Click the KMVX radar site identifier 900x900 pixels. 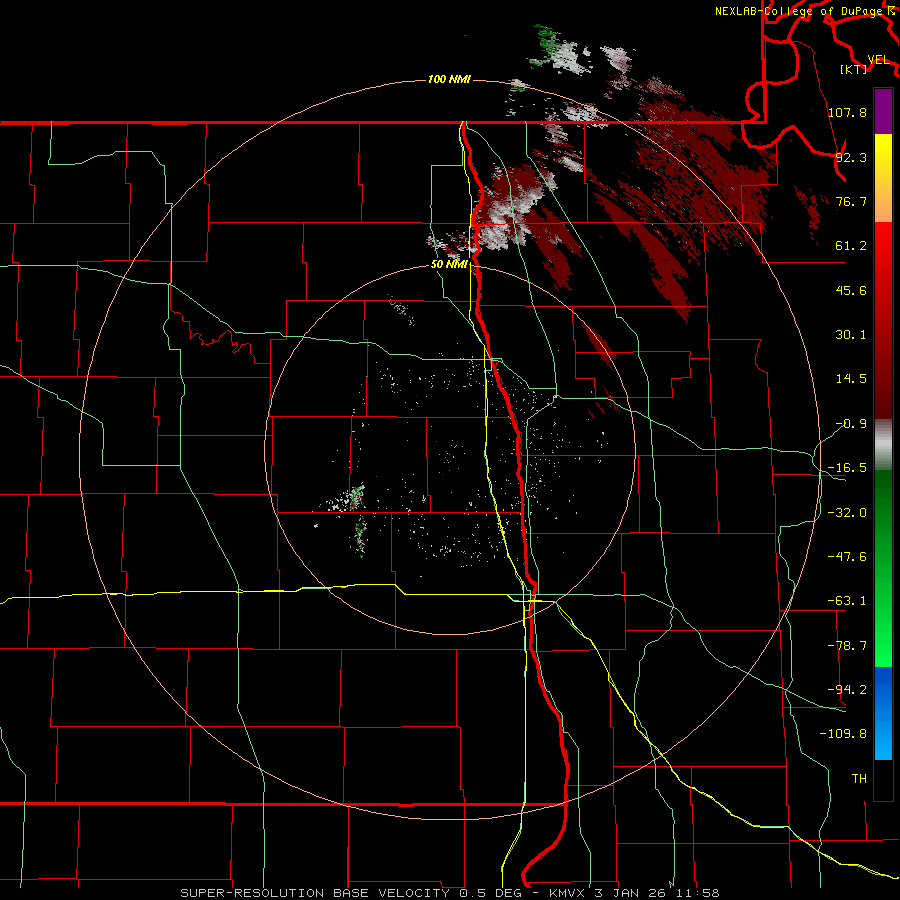tap(568, 893)
